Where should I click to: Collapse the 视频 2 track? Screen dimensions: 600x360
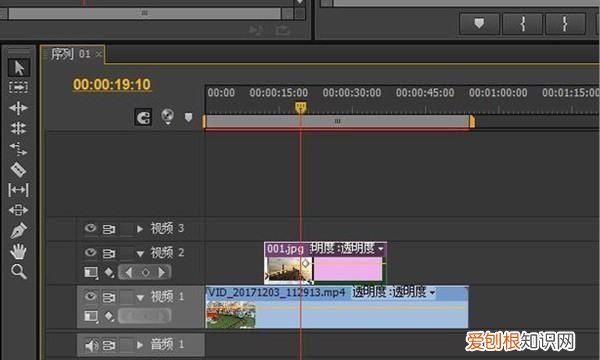click(140, 254)
